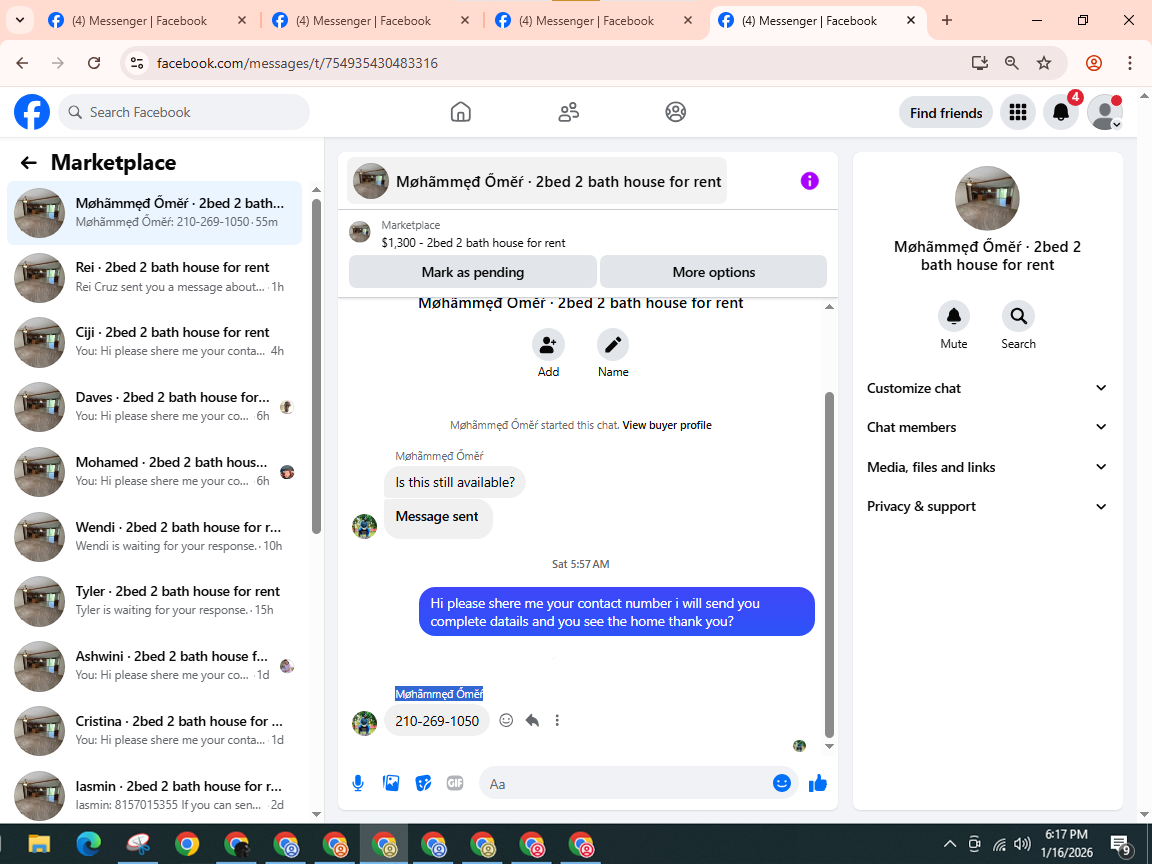Show hidden system tray icons chevron
Viewport: 1152px width, 864px height.
pyautogui.click(x=949, y=843)
